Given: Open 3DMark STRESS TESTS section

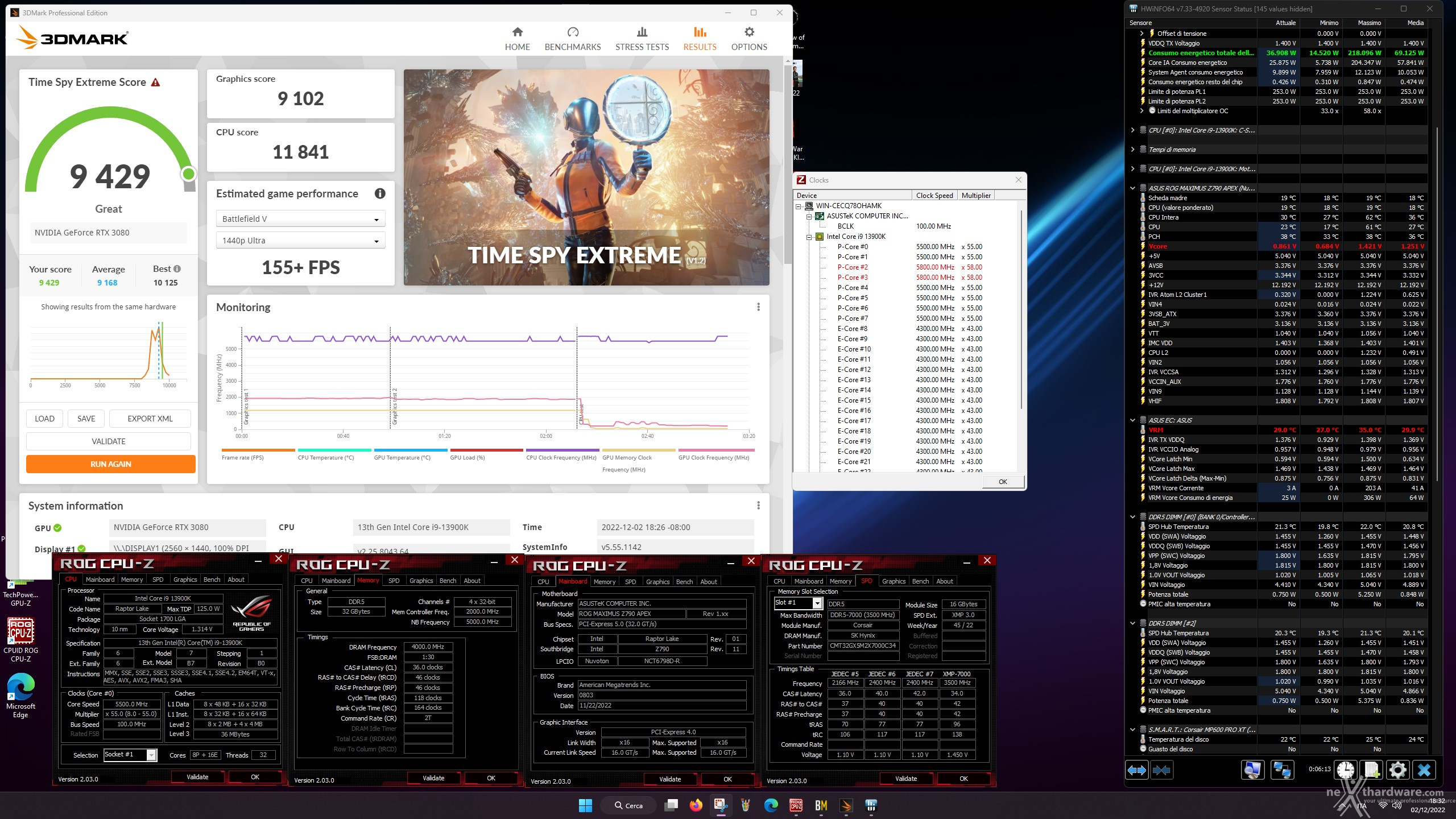Looking at the screenshot, I should 642,39.
